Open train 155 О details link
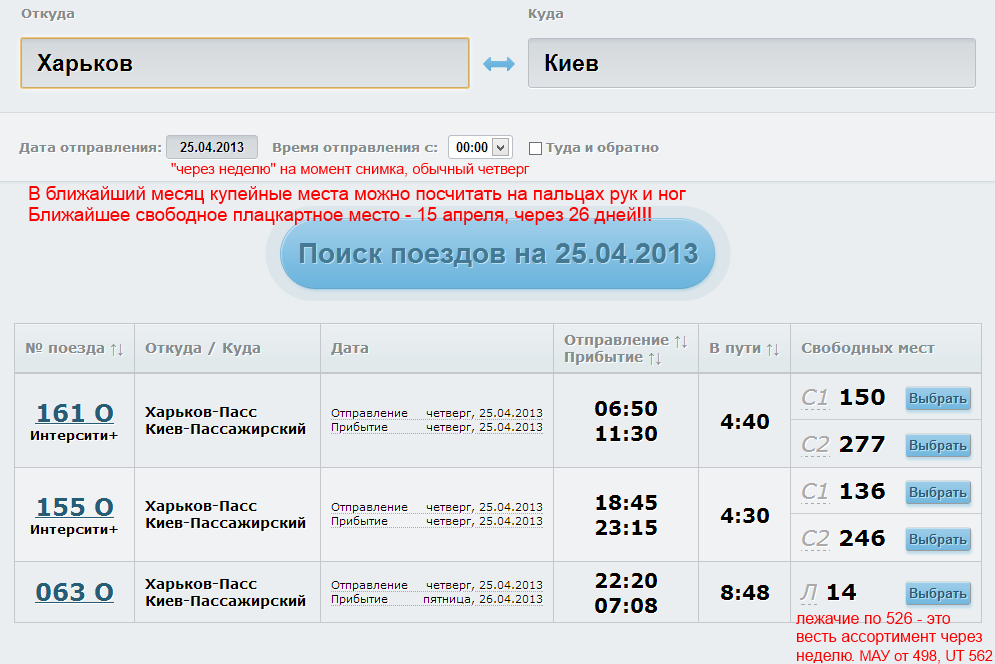This screenshot has width=995, height=664. coord(75,506)
